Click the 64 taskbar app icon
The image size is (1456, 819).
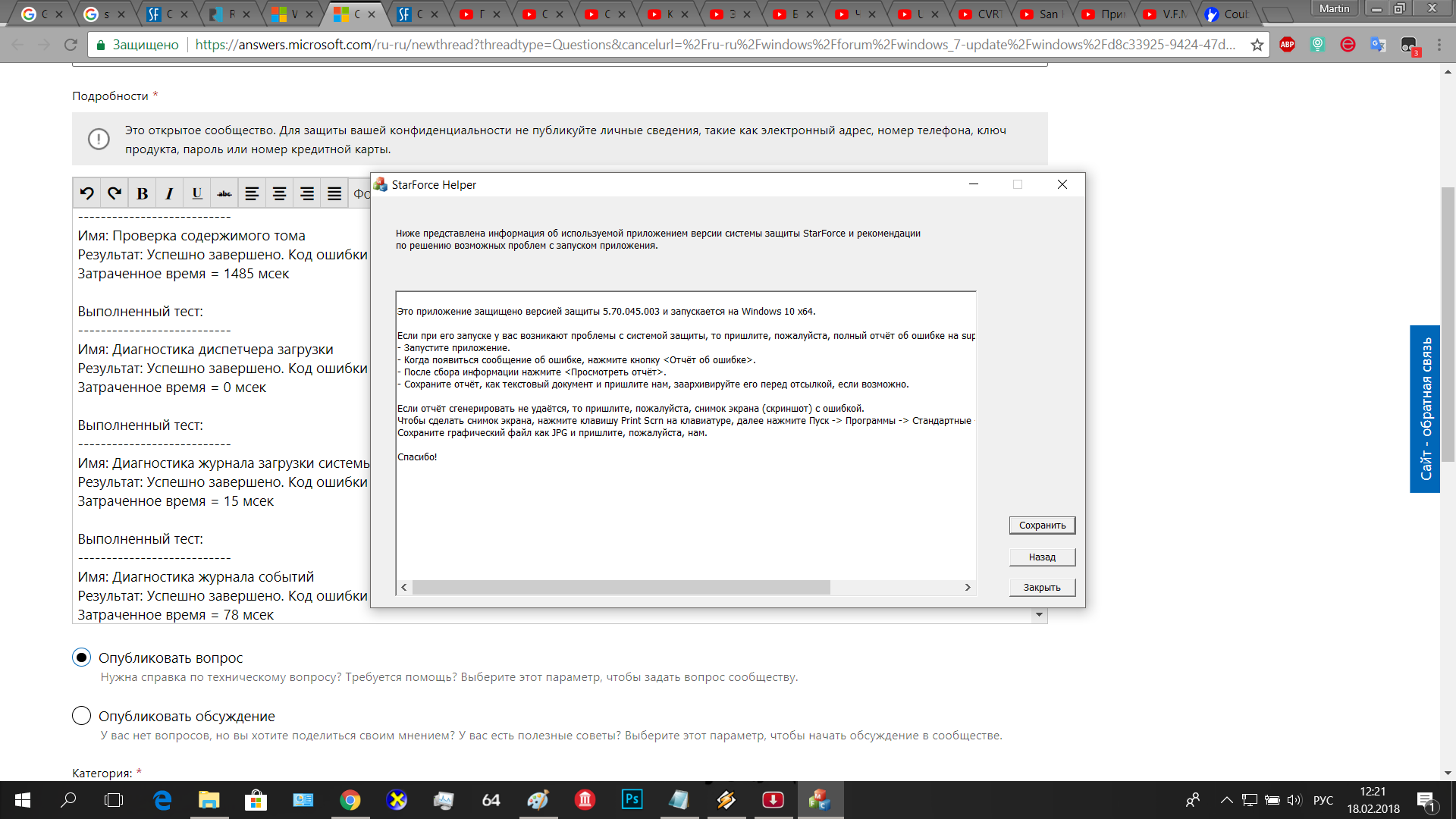pyautogui.click(x=491, y=800)
